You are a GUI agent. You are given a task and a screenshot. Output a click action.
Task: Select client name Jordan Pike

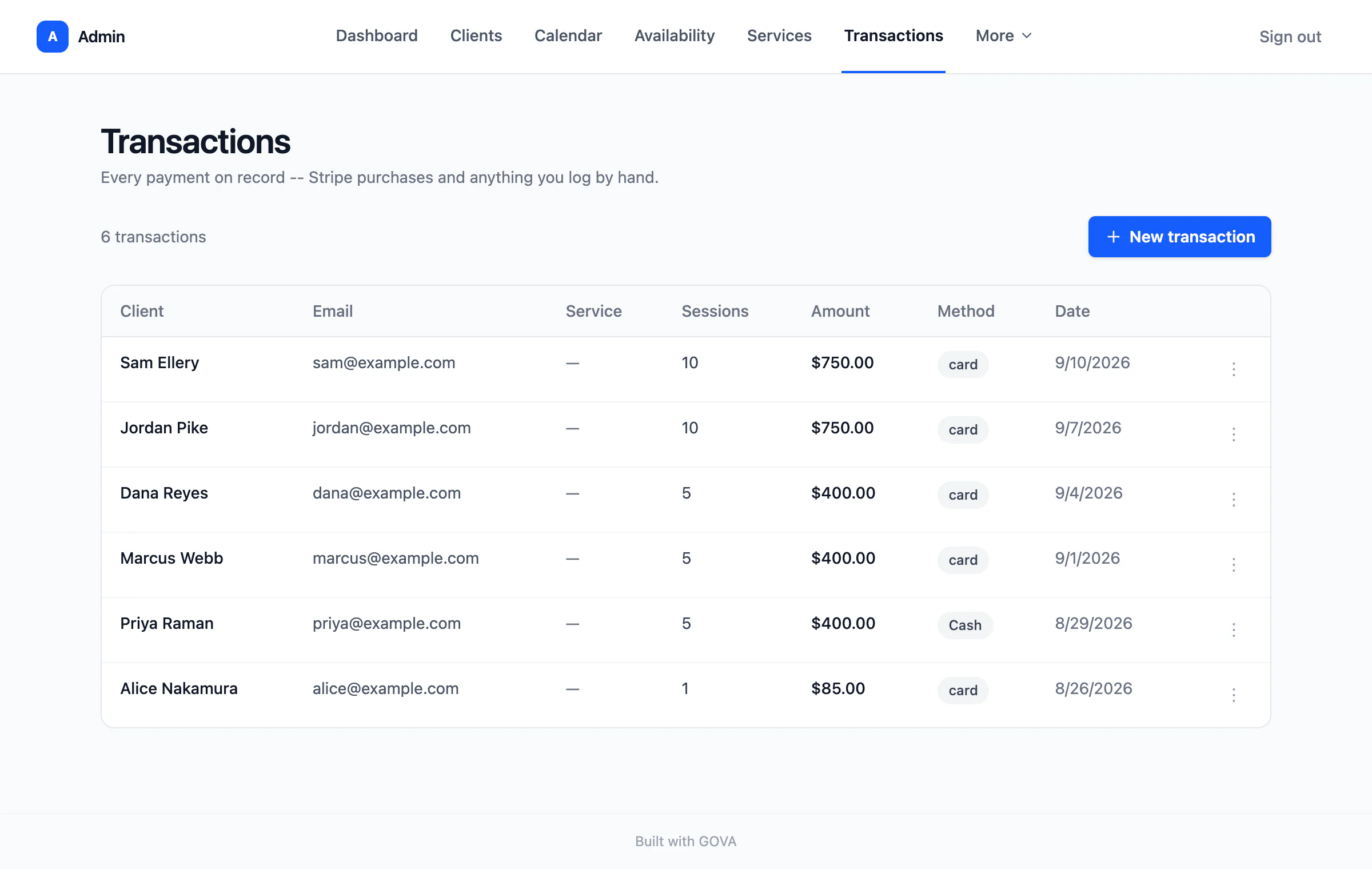[x=164, y=428]
